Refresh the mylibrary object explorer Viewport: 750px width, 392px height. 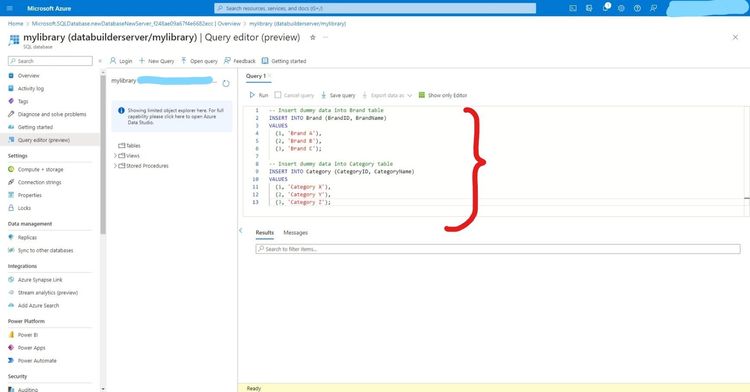tap(226, 83)
